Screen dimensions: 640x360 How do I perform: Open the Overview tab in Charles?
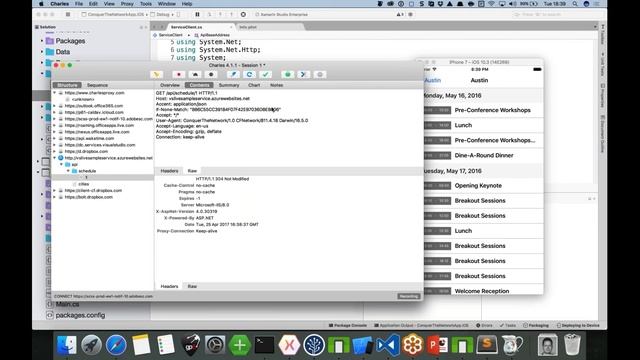click(170, 85)
